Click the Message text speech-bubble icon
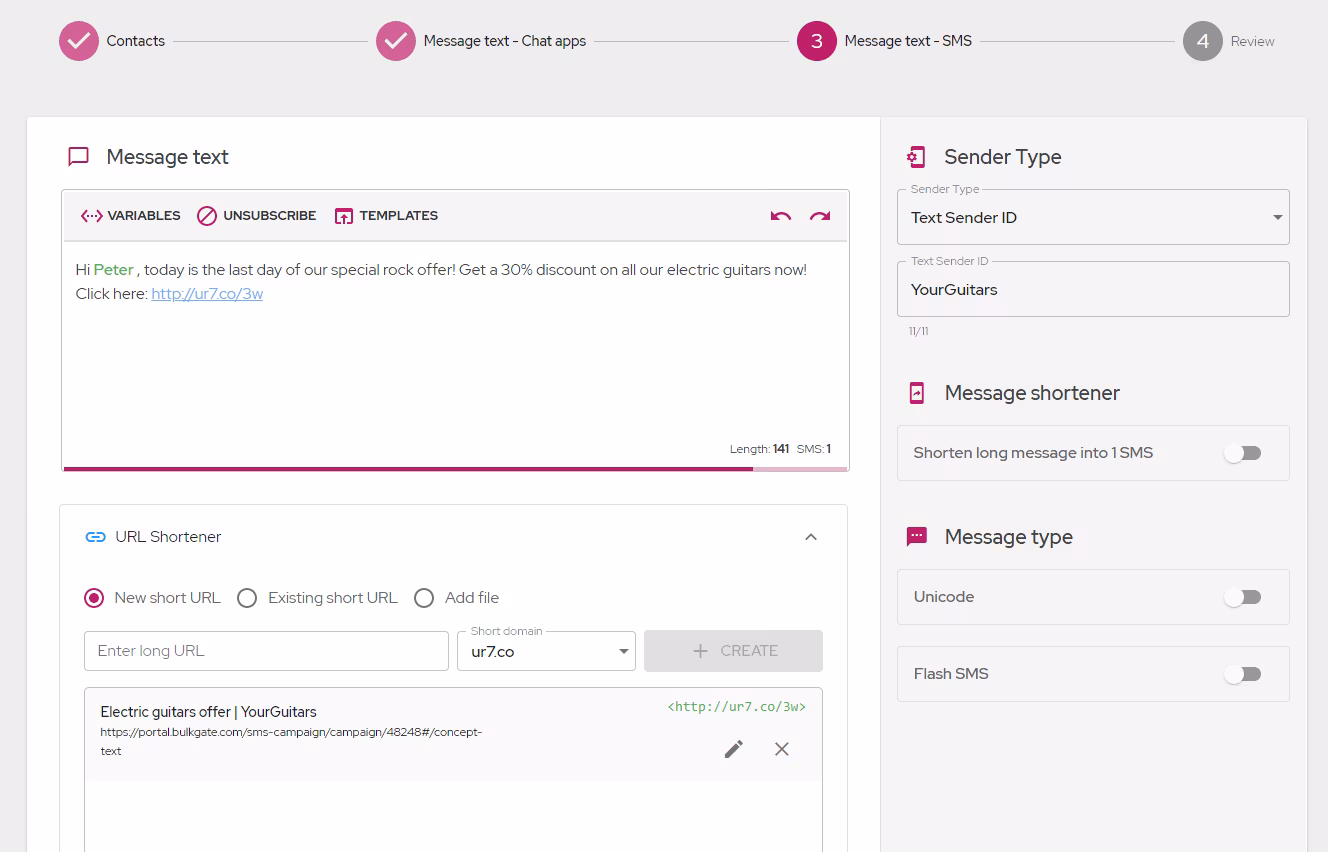The image size is (1328, 852). (x=78, y=157)
